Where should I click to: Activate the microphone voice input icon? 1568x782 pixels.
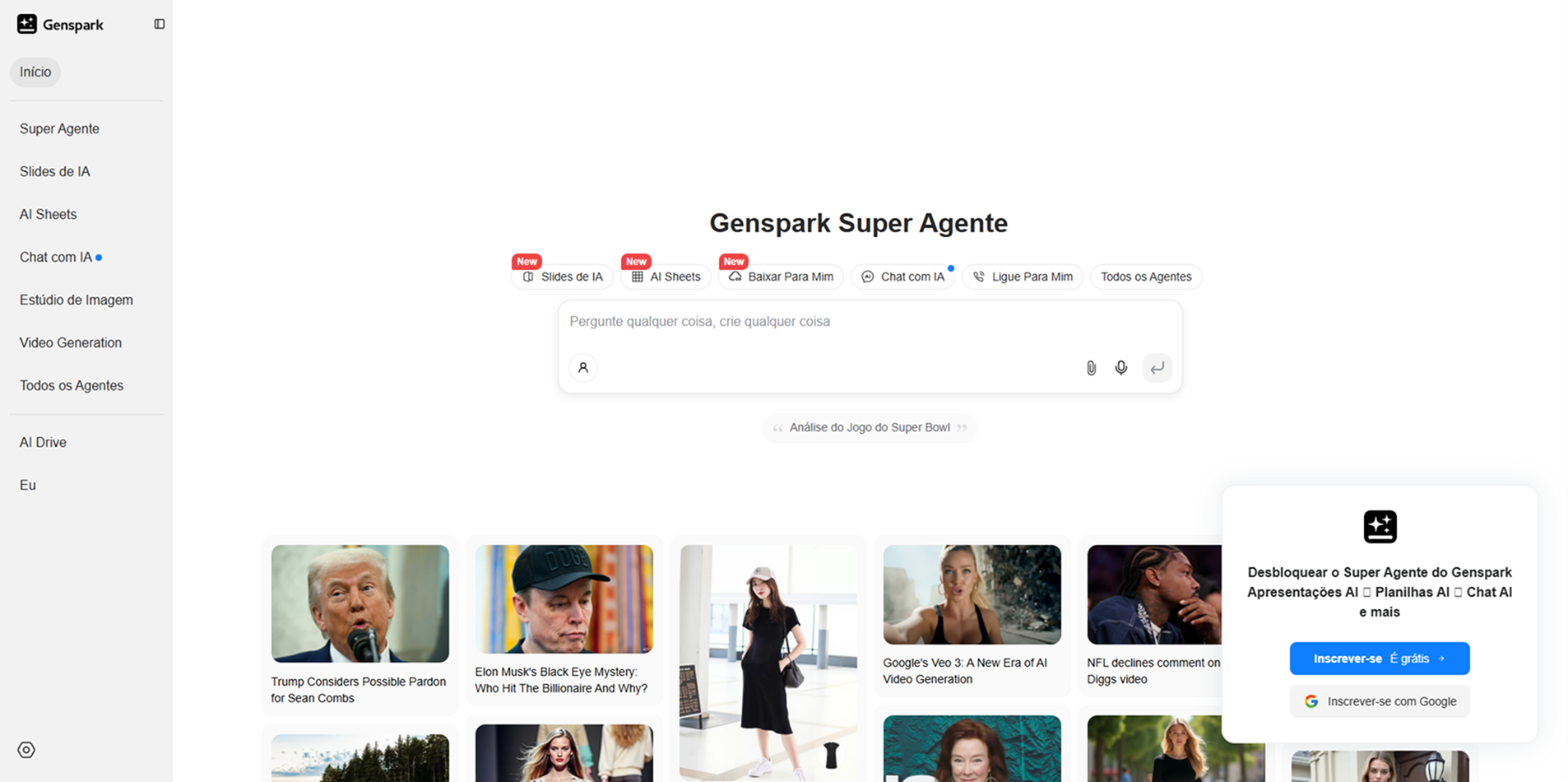point(1121,368)
